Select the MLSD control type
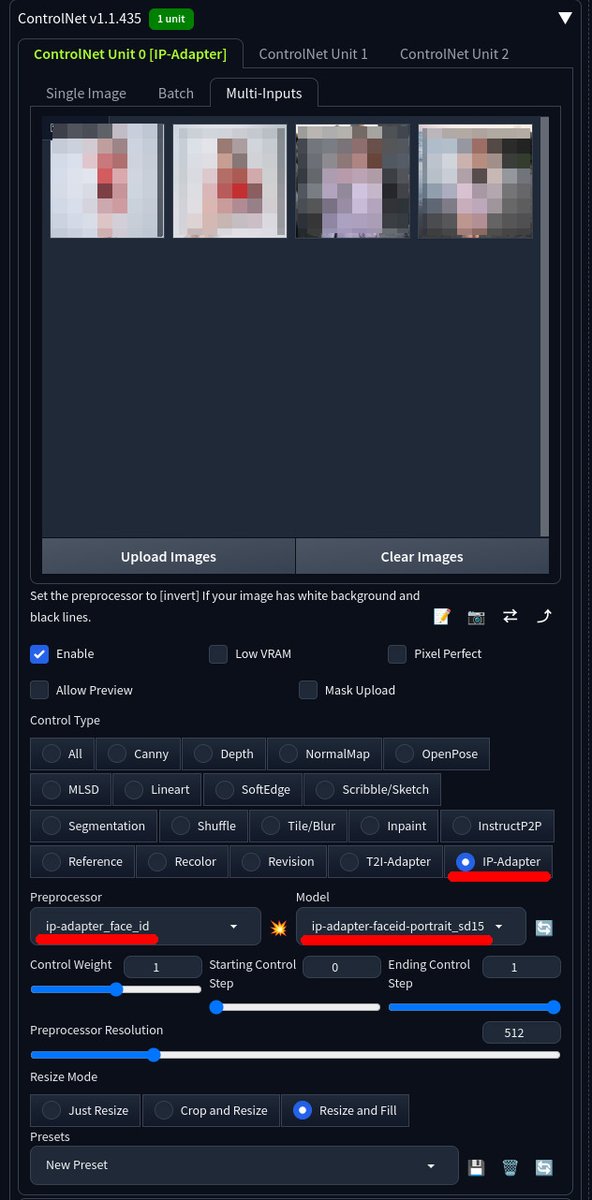The image size is (592, 1200). point(71,789)
